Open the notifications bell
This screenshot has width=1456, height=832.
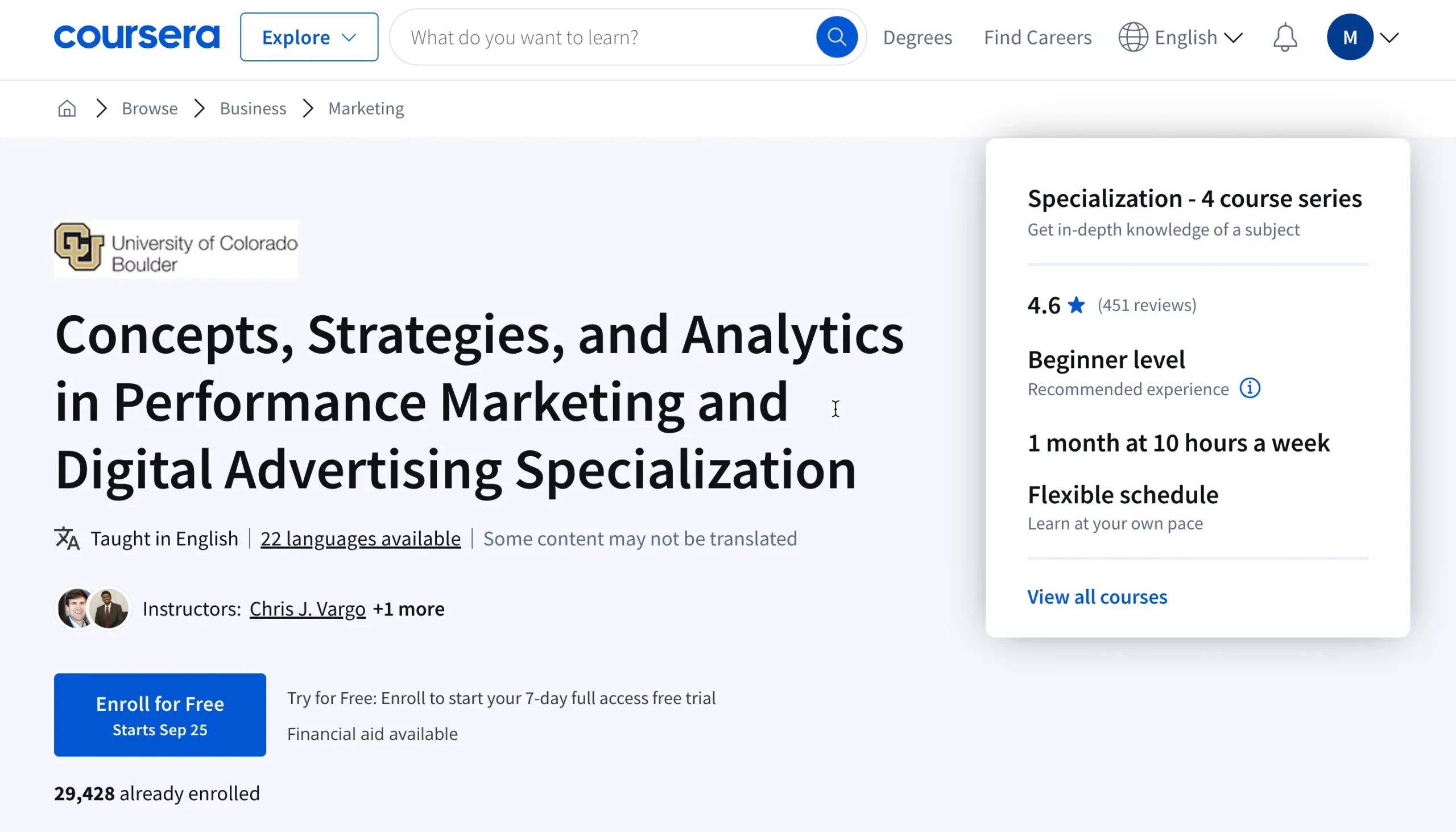(x=1285, y=38)
